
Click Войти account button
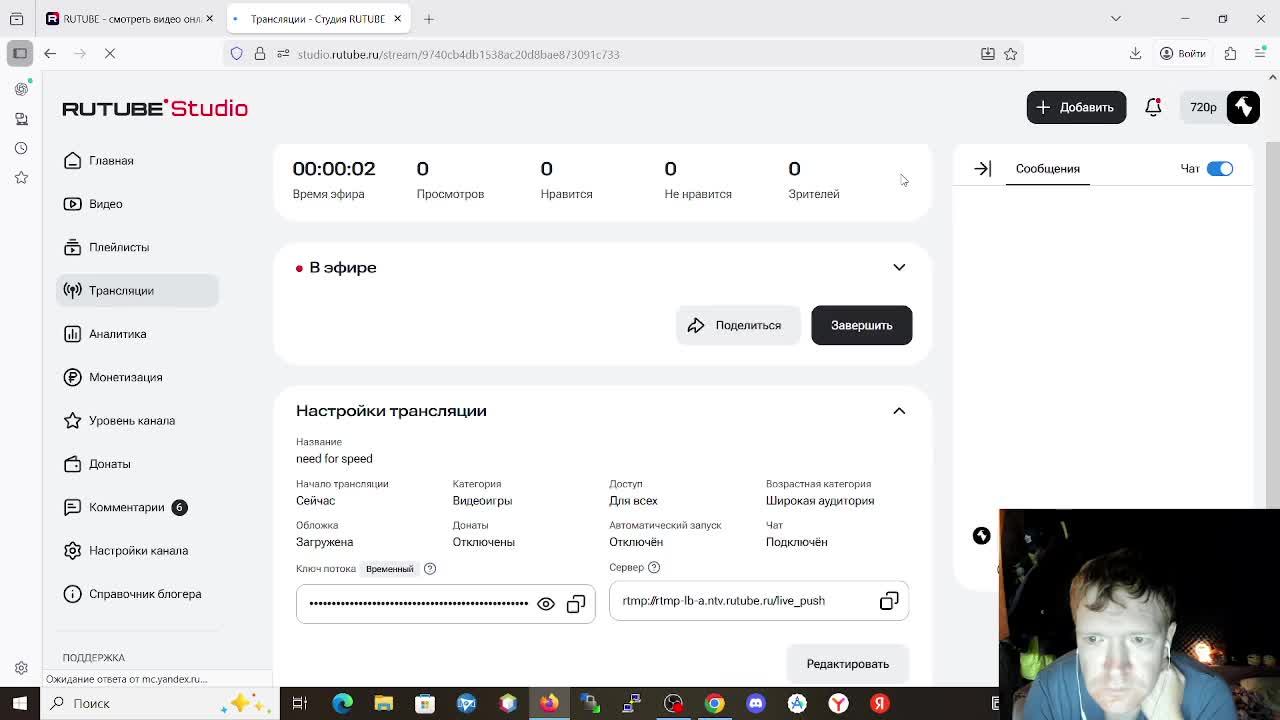tap(1182, 54)
